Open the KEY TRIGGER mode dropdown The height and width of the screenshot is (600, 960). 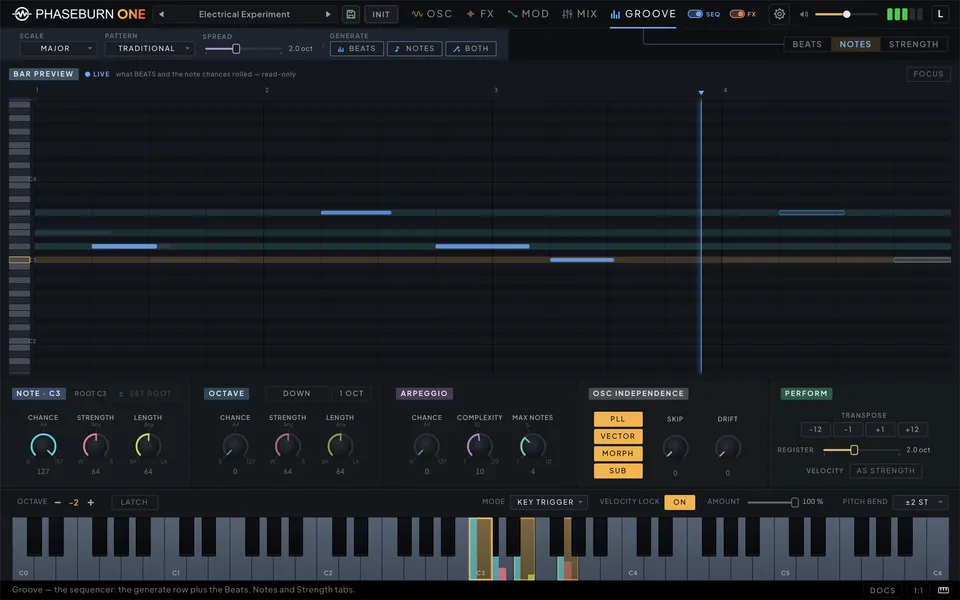pyautogui.click(x=549, y=502)
